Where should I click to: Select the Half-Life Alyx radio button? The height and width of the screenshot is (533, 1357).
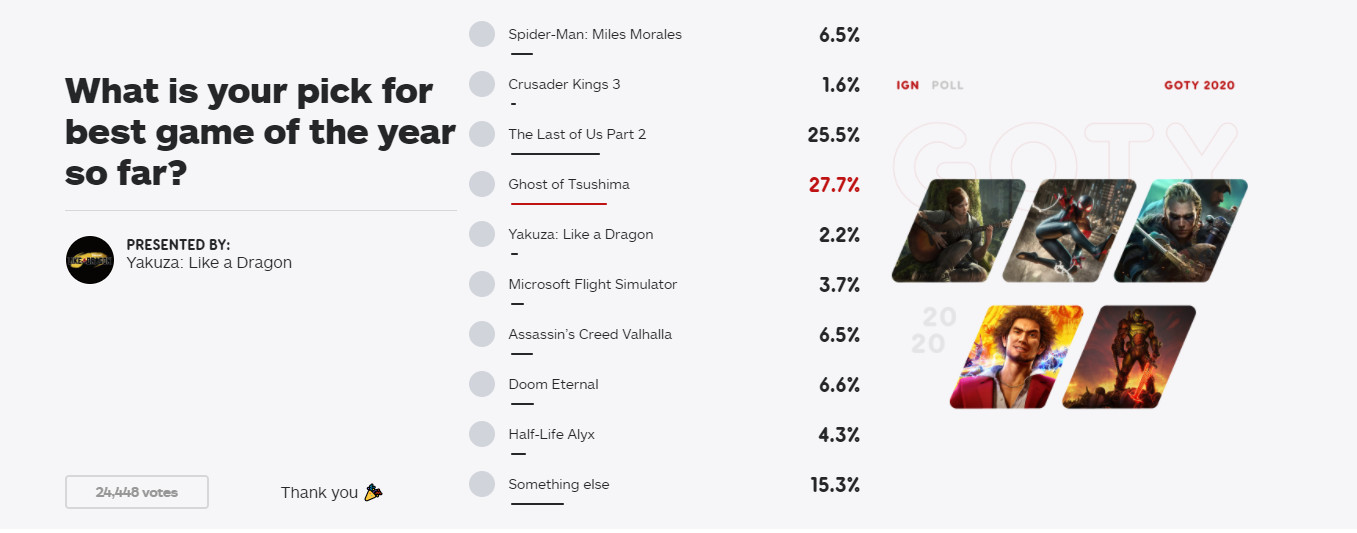coord(482,434)
